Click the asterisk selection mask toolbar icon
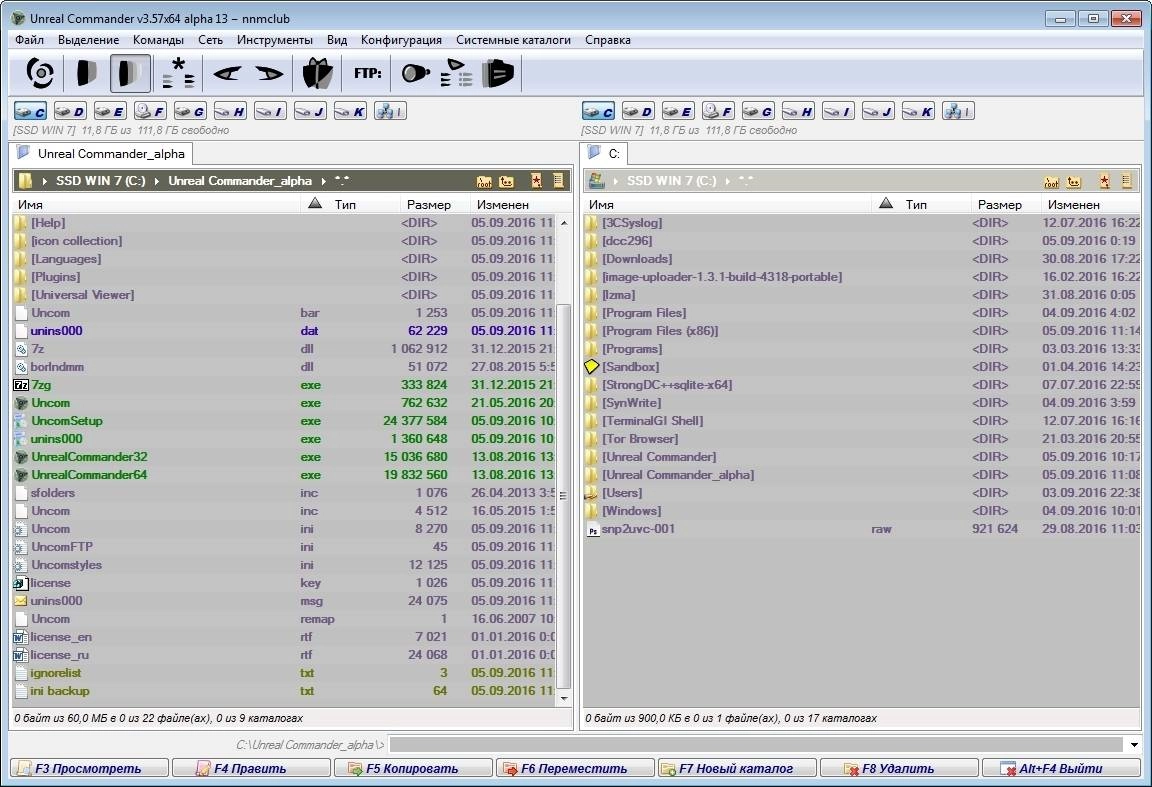Image resolution: width=1152 pixels, height=787 pixels. pos(179,73)
